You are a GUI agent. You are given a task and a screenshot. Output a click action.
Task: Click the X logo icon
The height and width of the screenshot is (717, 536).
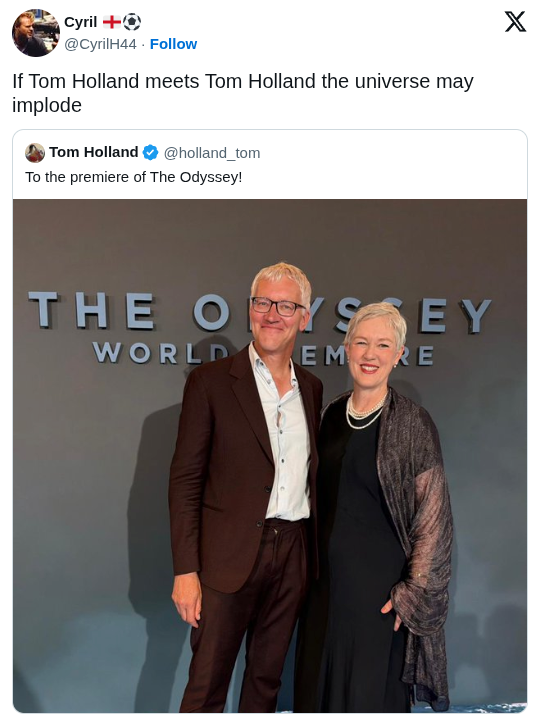coord(515,21)
